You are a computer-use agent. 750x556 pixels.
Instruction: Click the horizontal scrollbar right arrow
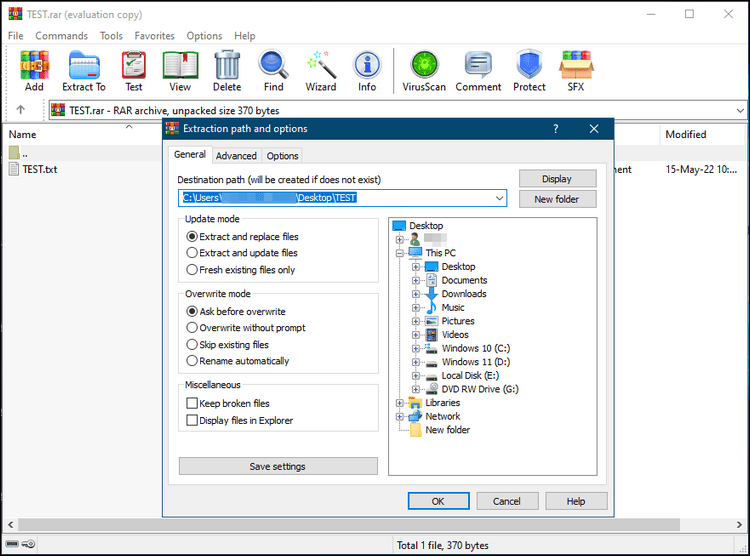coord(739,524)
